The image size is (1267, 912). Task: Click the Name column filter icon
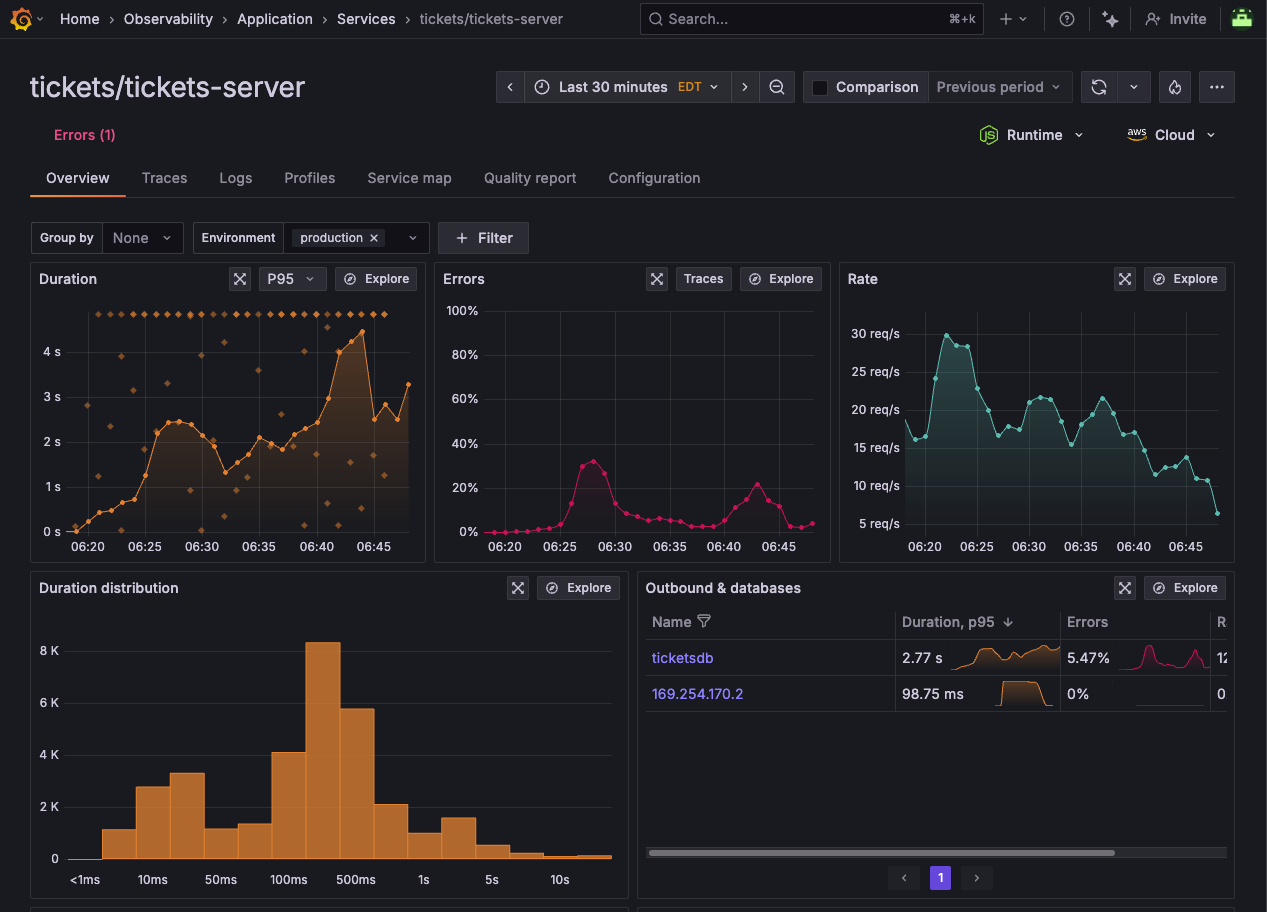[x=704, y=622]
